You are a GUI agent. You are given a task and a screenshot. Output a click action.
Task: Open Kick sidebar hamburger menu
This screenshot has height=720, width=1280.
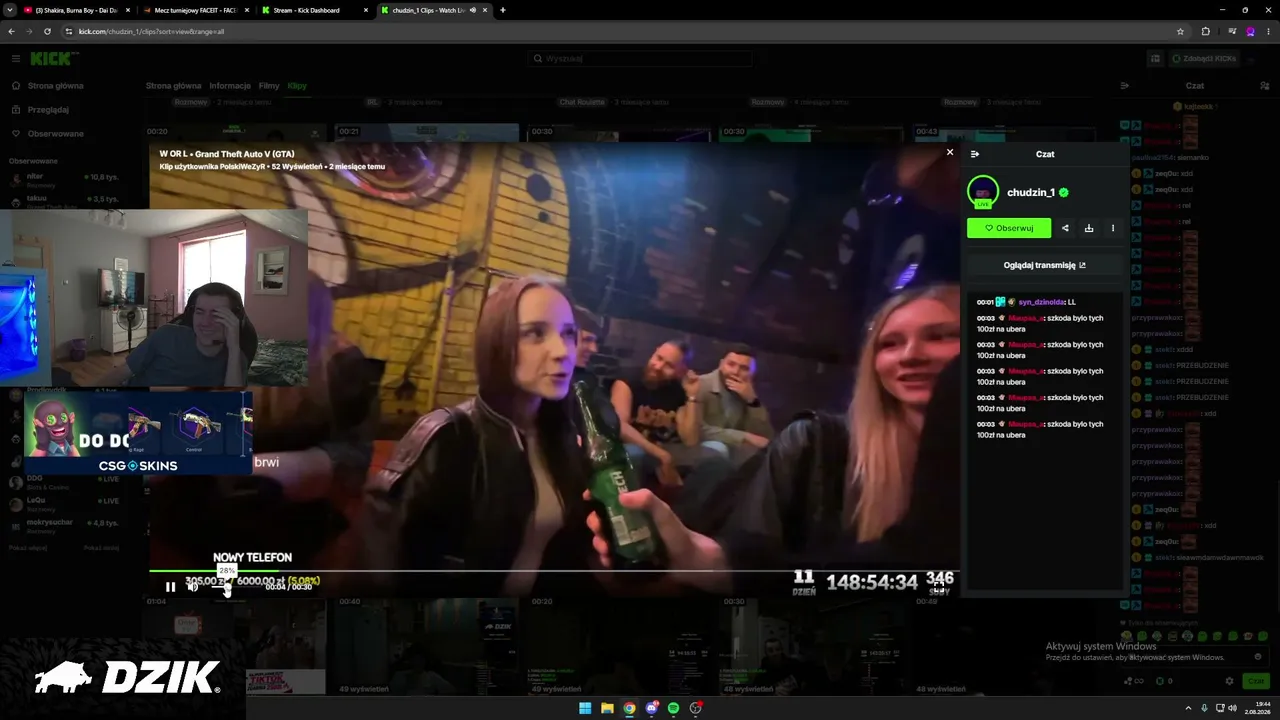(x=16, y=58)
